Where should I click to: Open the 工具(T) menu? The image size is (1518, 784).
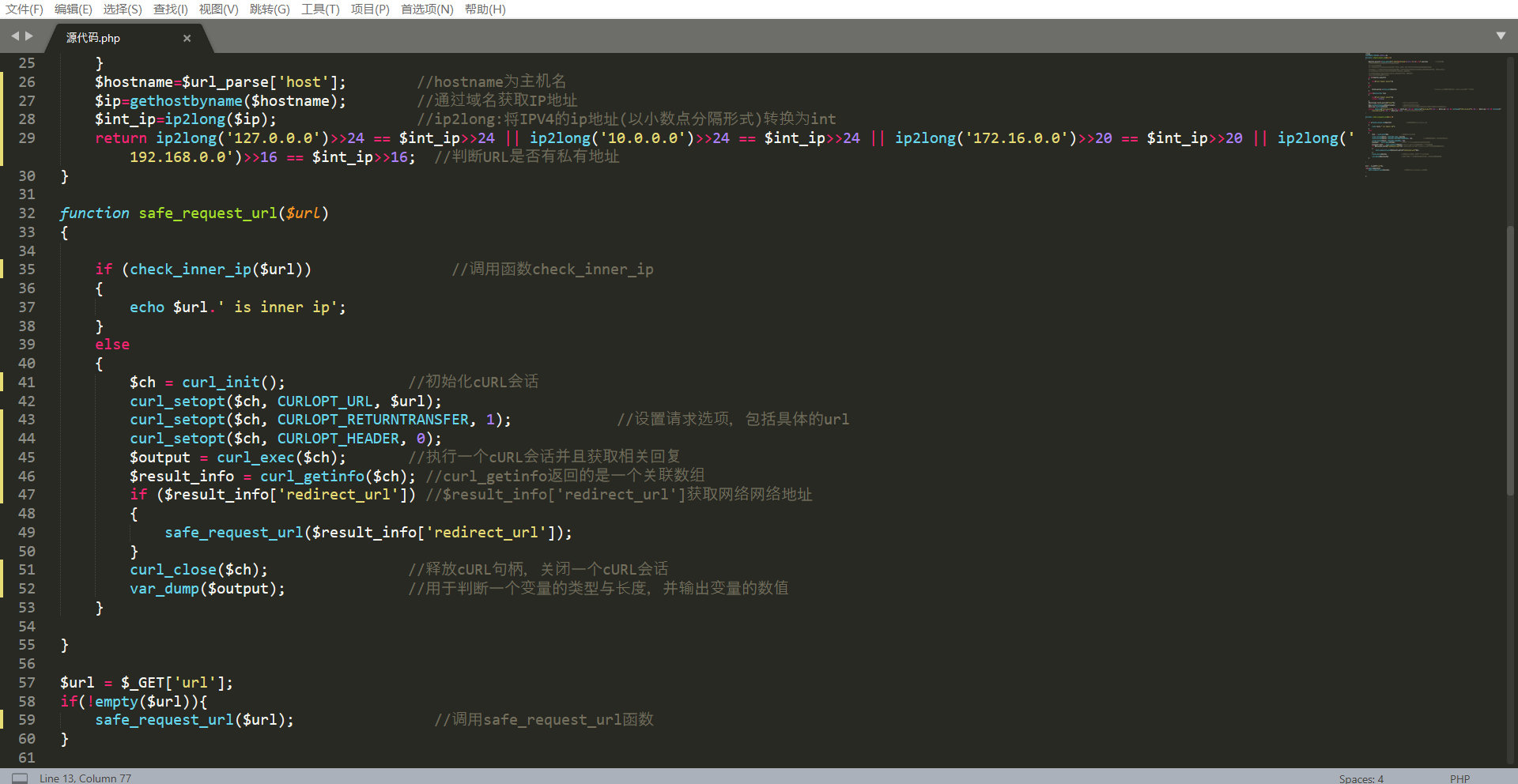tap(320, 9)
